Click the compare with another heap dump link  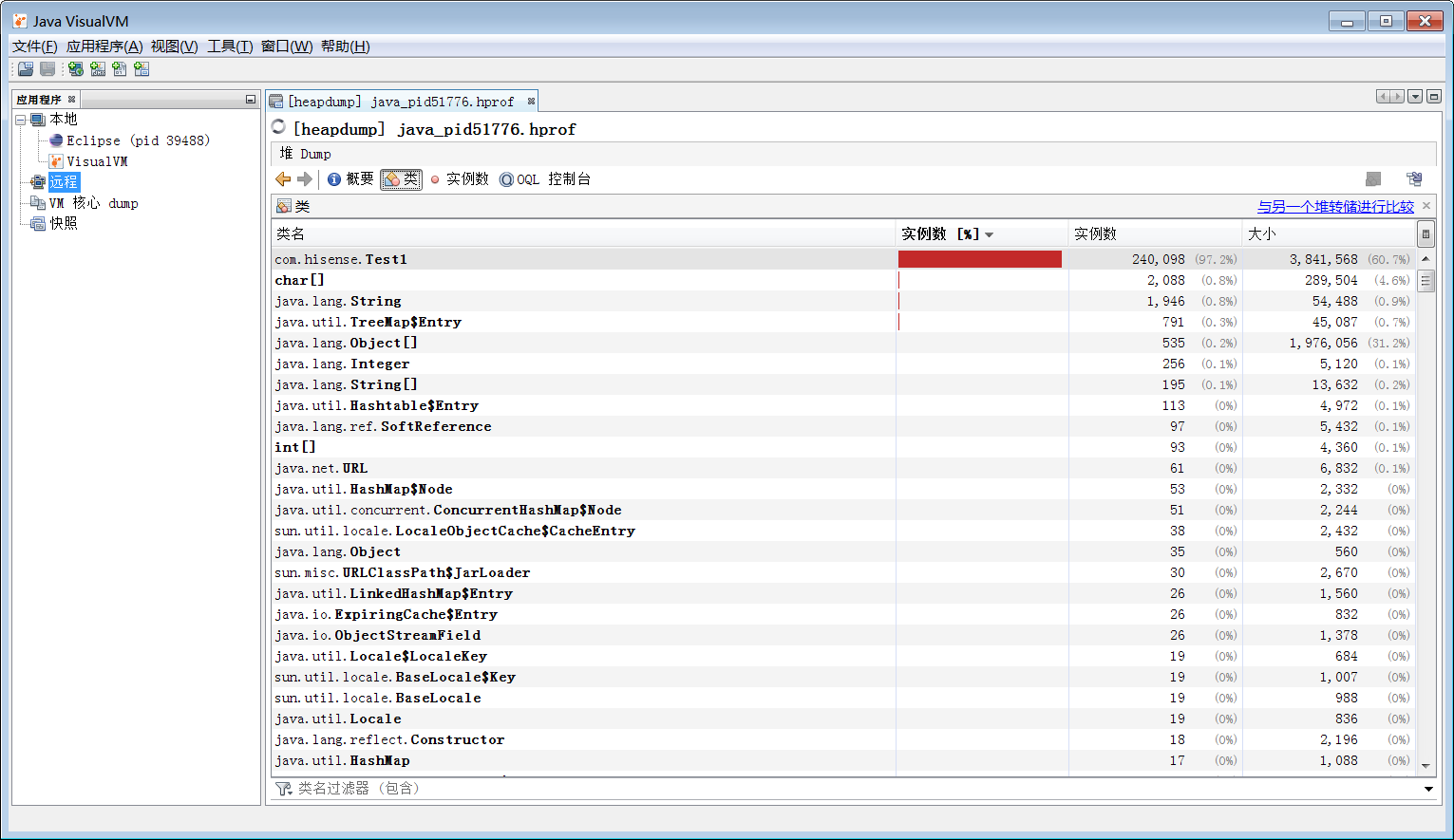pos(1335,206)
